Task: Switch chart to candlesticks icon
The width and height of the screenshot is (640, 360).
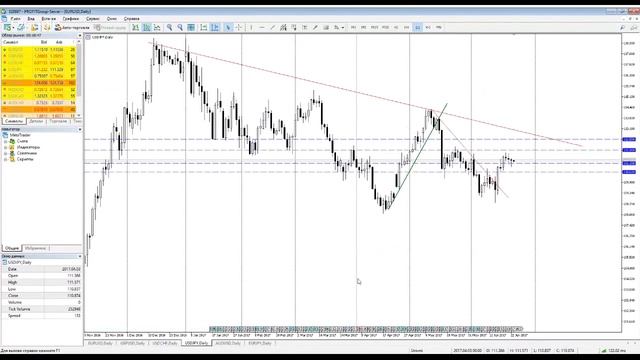Action: coord(147,27)
